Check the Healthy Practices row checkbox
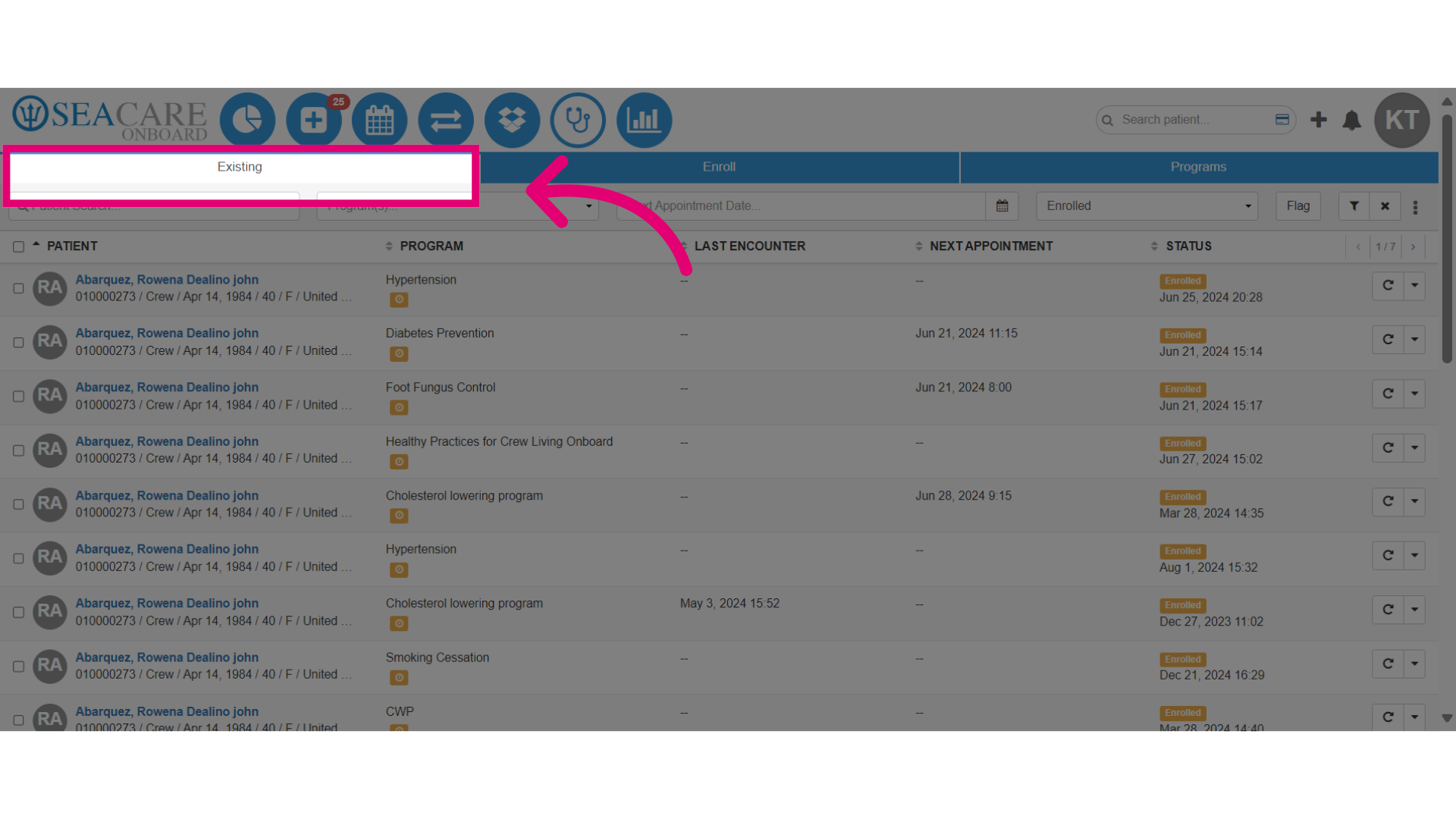1456x819 pixels. point(18,450)
